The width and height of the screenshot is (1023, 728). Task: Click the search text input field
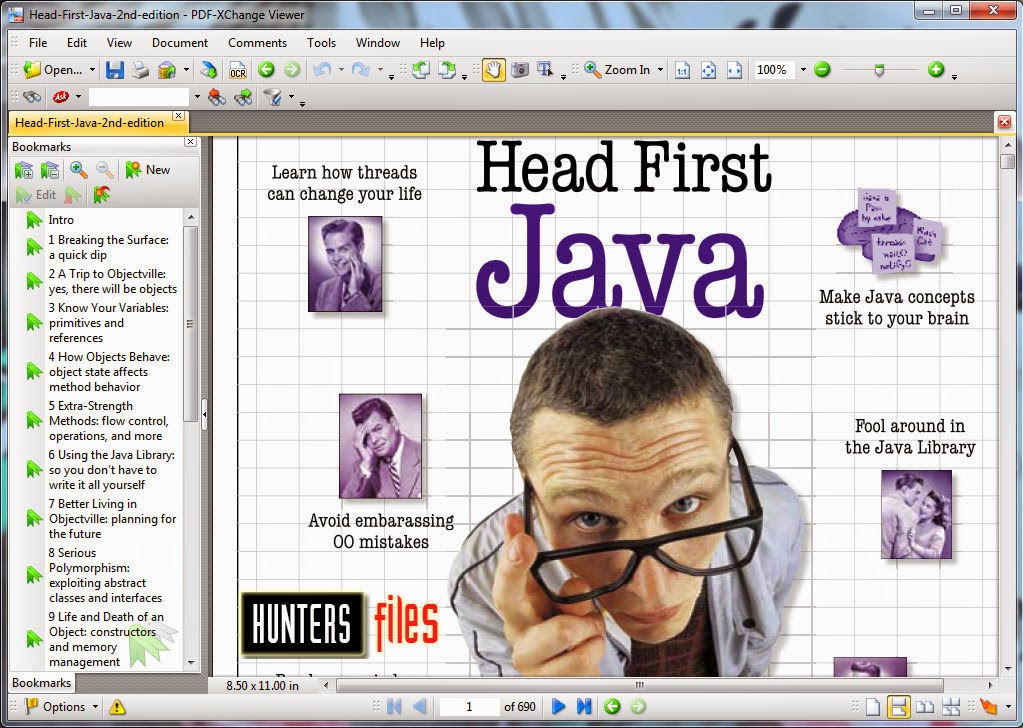pyautogui.click(x=138, y=97)
